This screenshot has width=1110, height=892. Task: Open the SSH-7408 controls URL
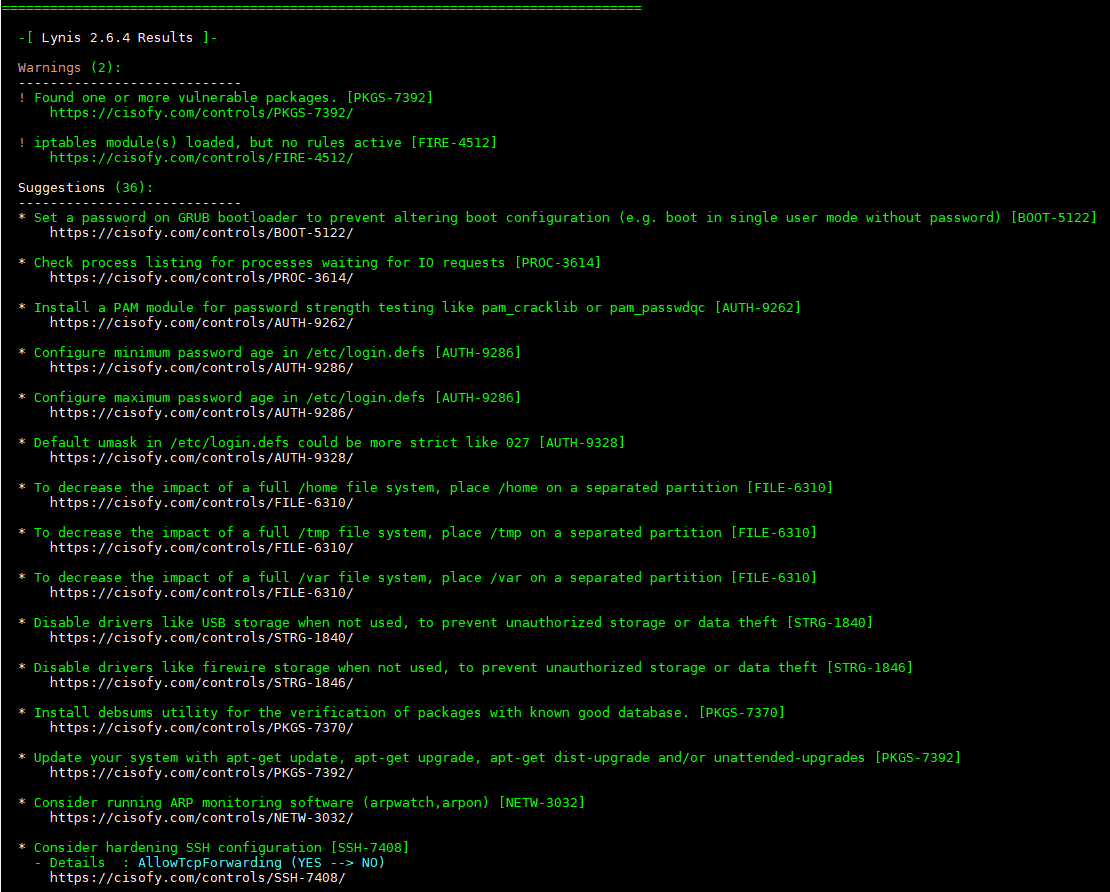(198, 878)
